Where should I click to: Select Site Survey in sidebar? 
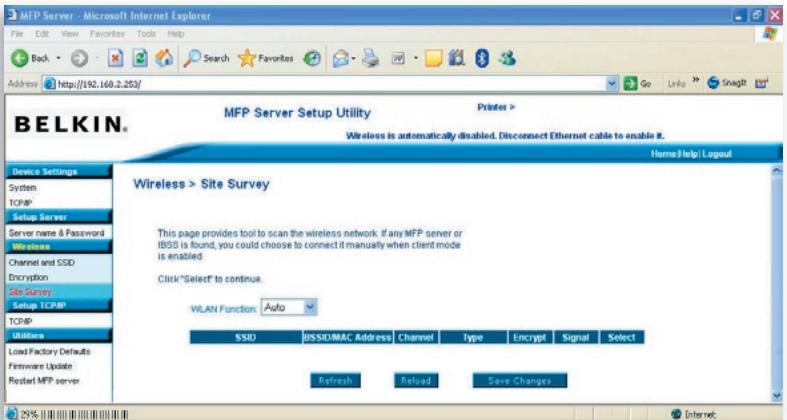click(x=30, y=292)
